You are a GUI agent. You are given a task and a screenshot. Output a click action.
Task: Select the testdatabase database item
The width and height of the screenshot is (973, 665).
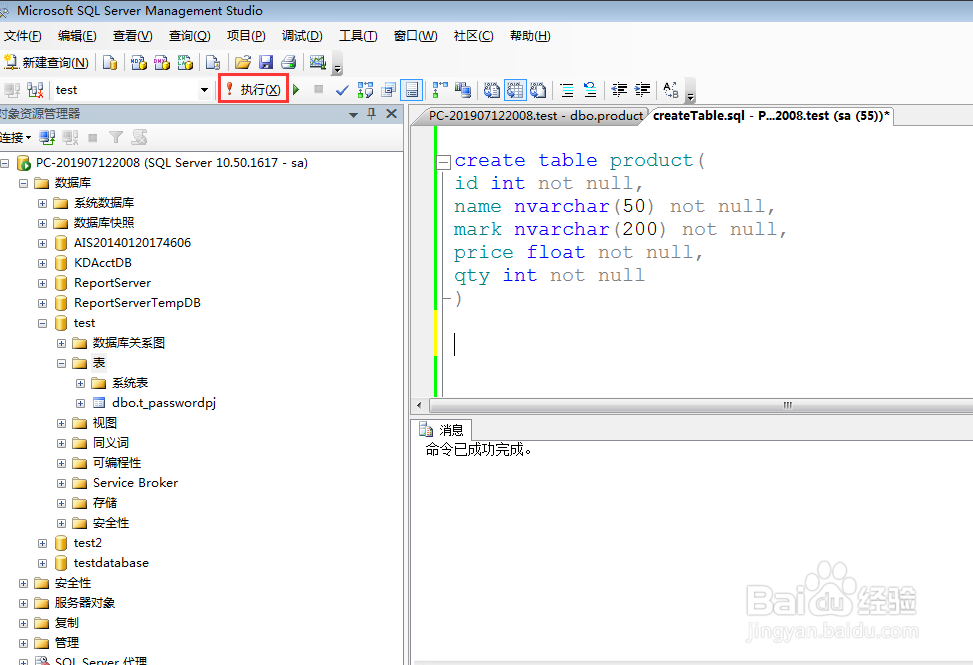point(111,563)
